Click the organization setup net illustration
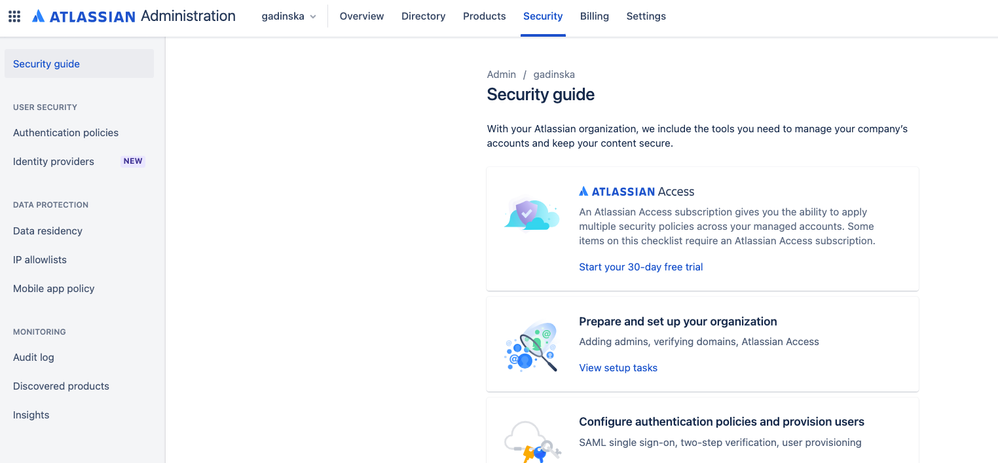Screen dimensions: 998x463 [531, 347]
